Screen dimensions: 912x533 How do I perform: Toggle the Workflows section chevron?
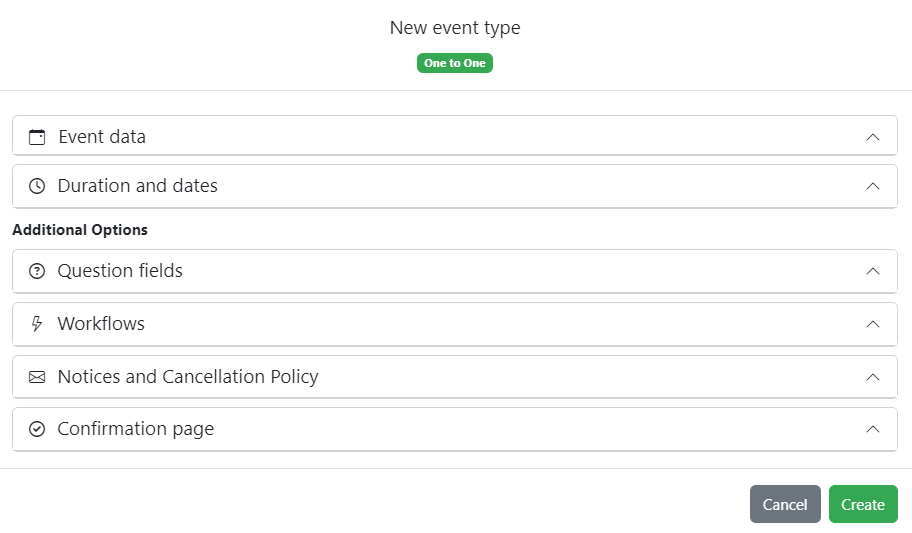point(872,324)
